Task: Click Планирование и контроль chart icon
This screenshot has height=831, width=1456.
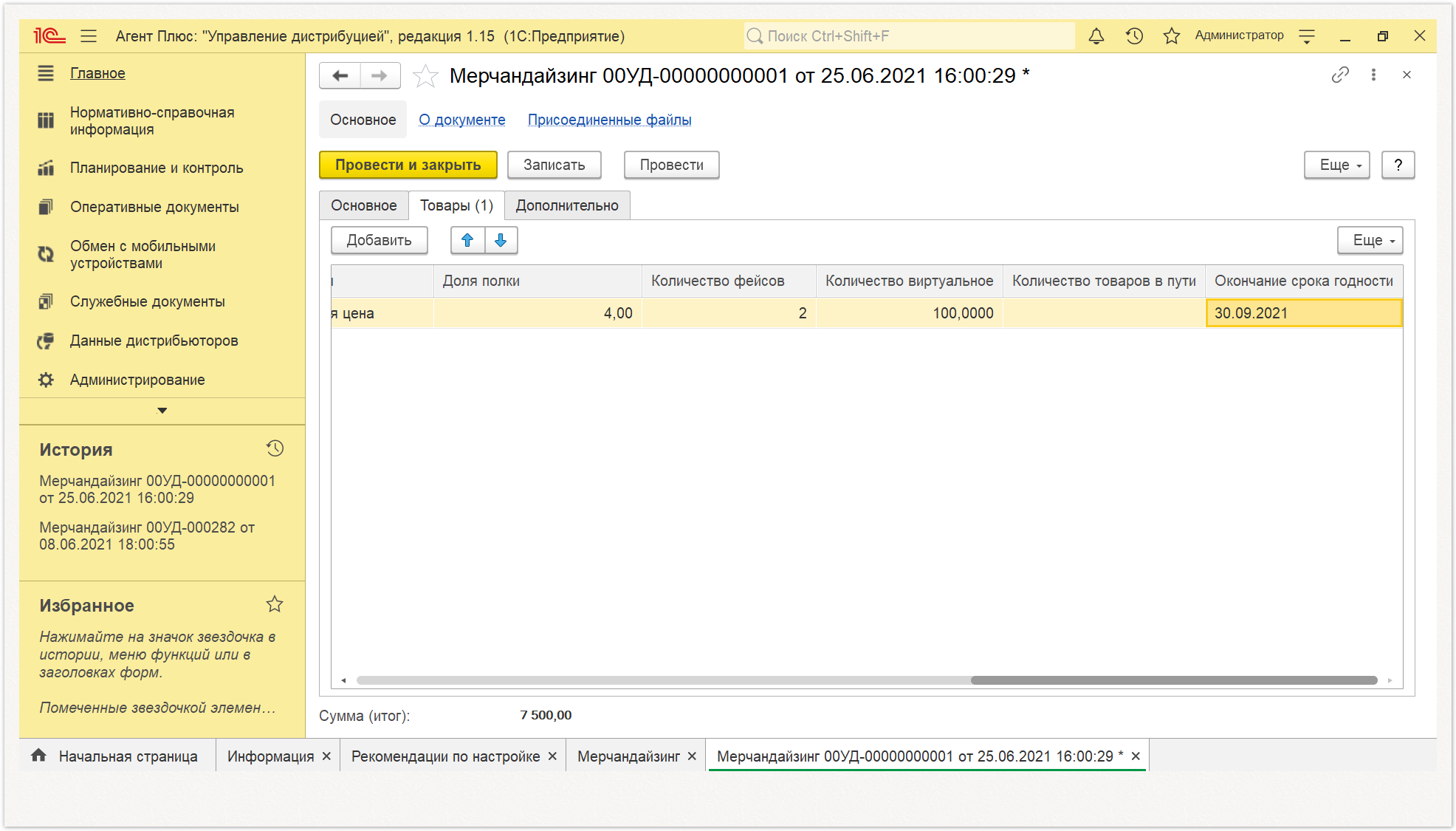Action: pos(46,168)
